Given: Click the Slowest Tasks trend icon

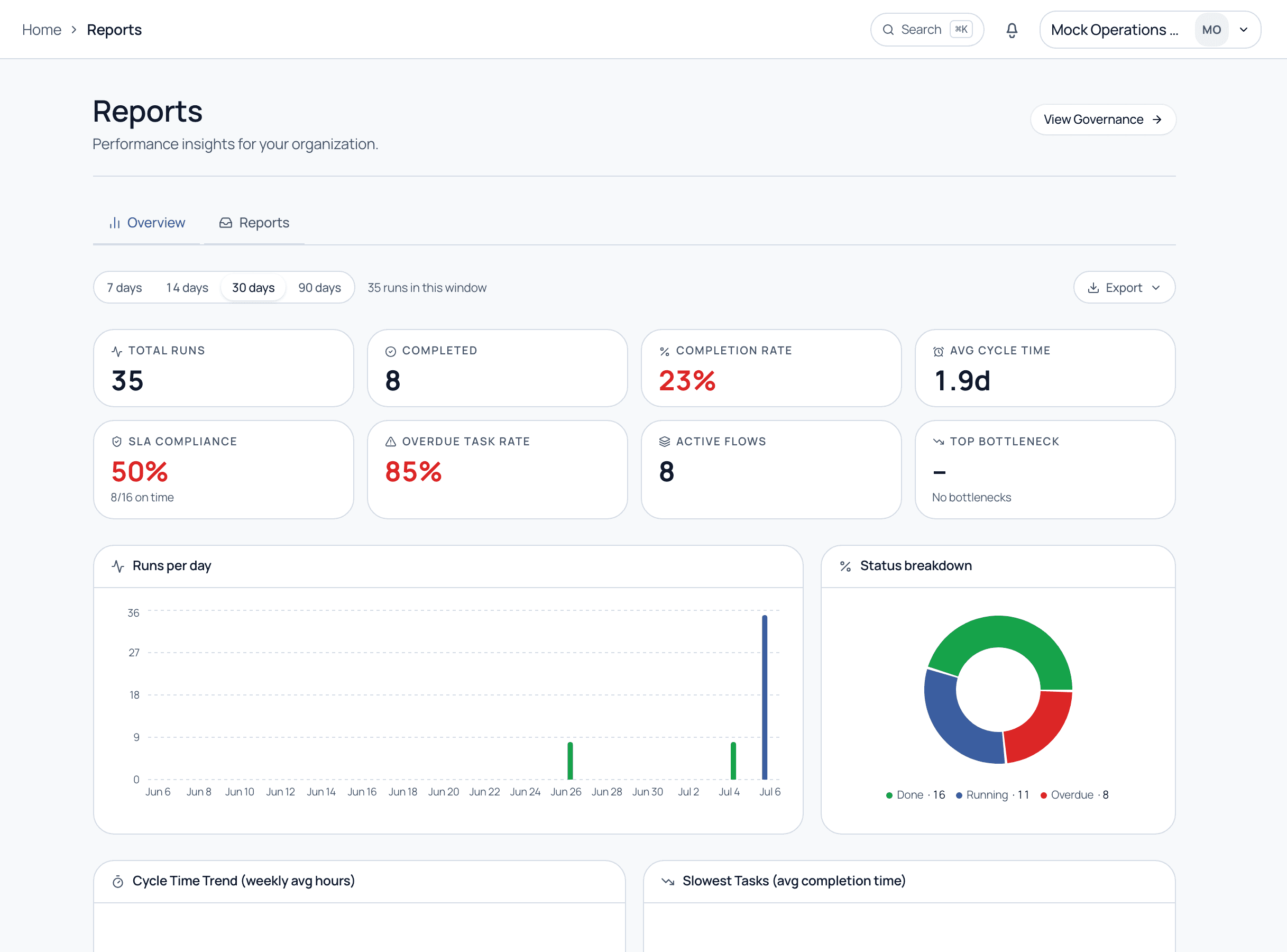Looking at the screenshot, I should pyautogui.click(x=668, y=881).
